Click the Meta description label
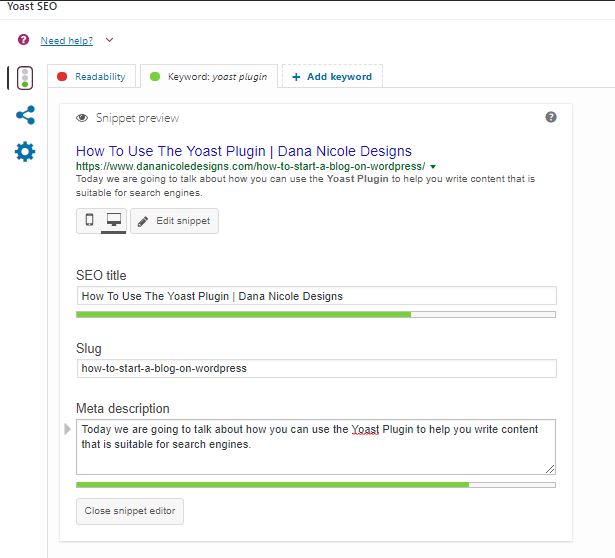The width and height of the screenshot is (615, 558). (123, 409)
